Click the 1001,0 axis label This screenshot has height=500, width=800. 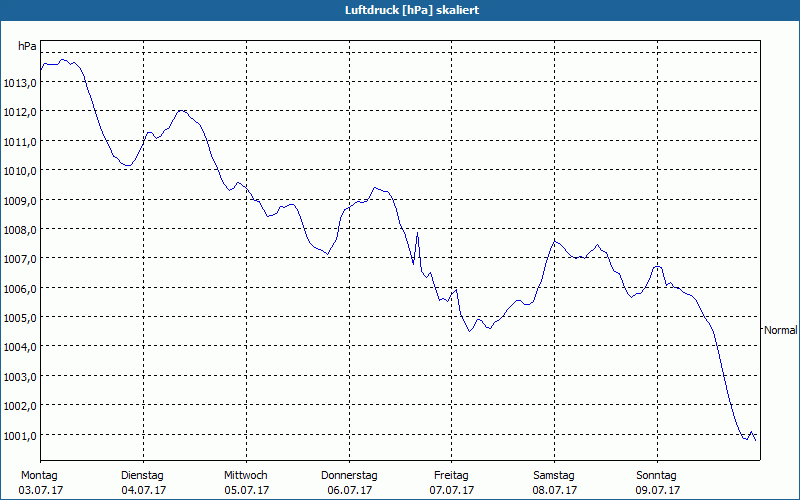pyautogui.click(x=20, y=436)
